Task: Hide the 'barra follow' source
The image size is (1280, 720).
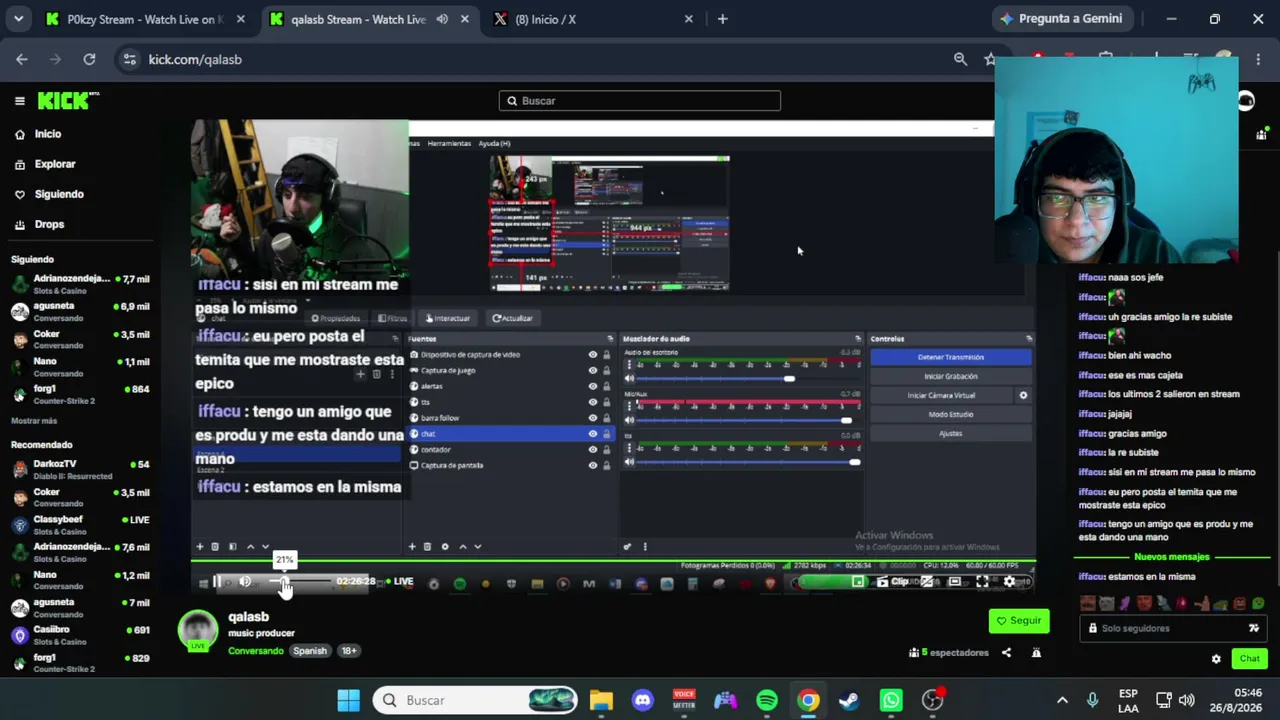Action: coord(593,418)
